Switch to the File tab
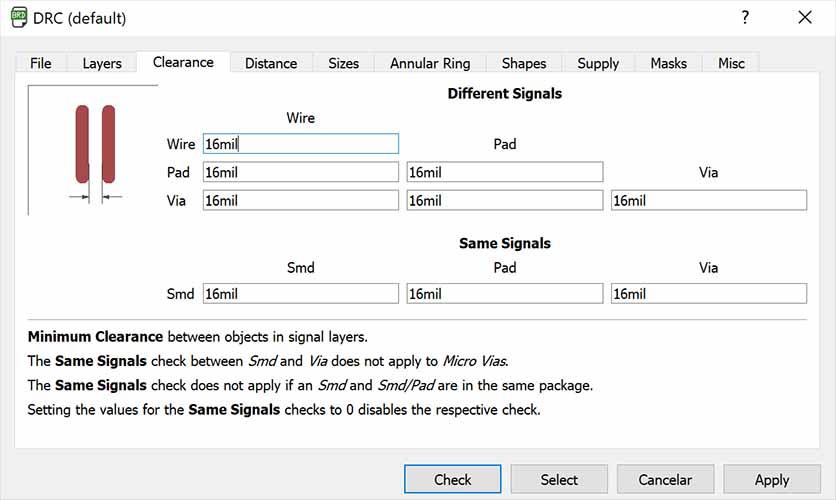The width and height of the screenshot is (836, 500). tap(41, 63)
